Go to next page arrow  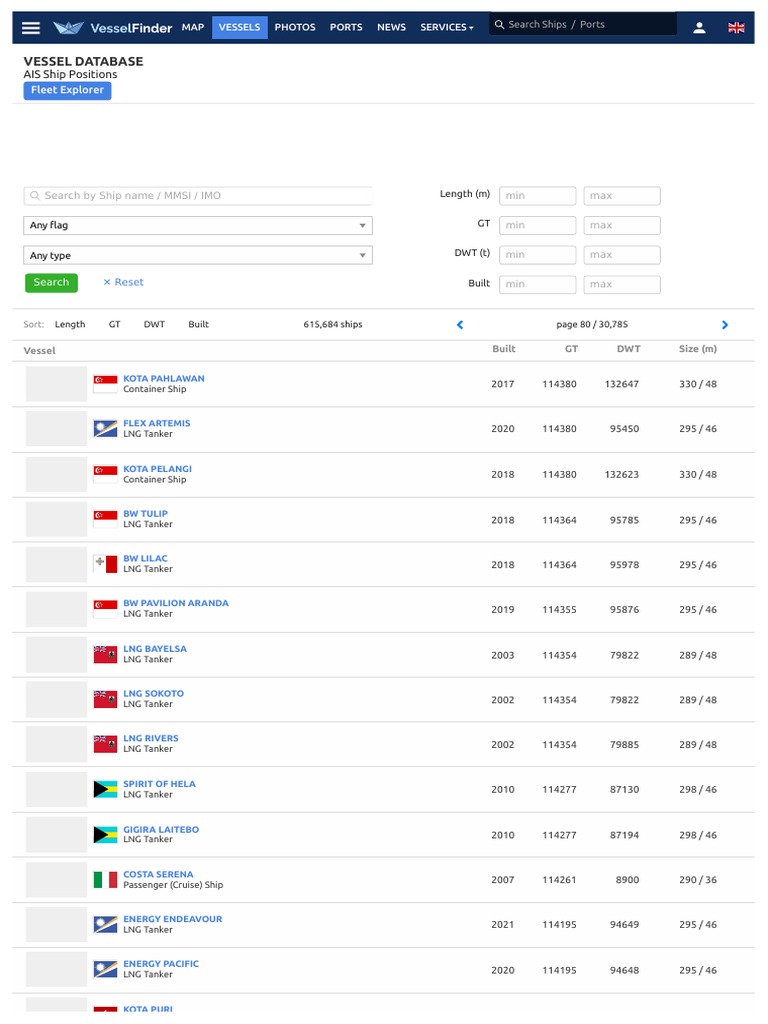(x=724, y=325)
